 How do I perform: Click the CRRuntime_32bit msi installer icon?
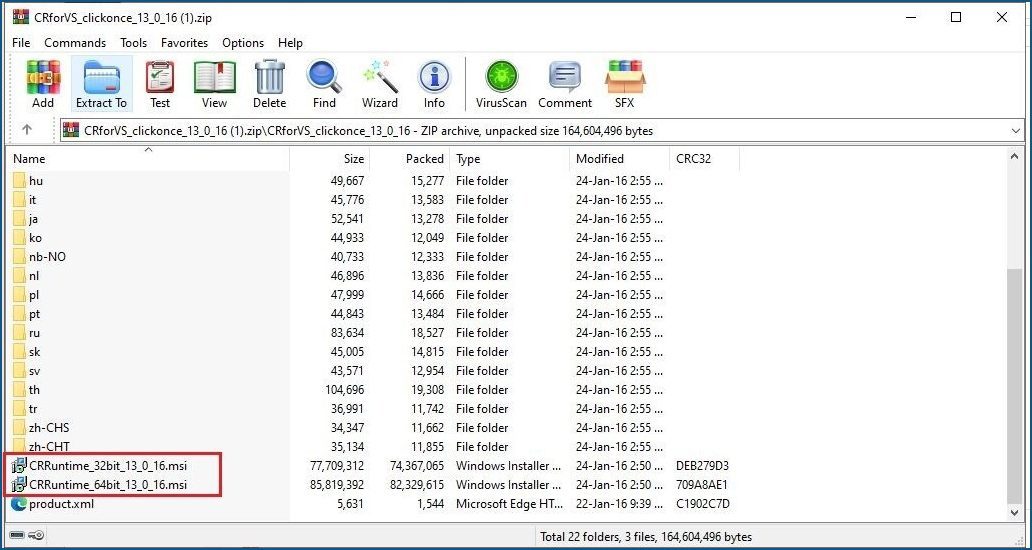click(x=19, y=466)
